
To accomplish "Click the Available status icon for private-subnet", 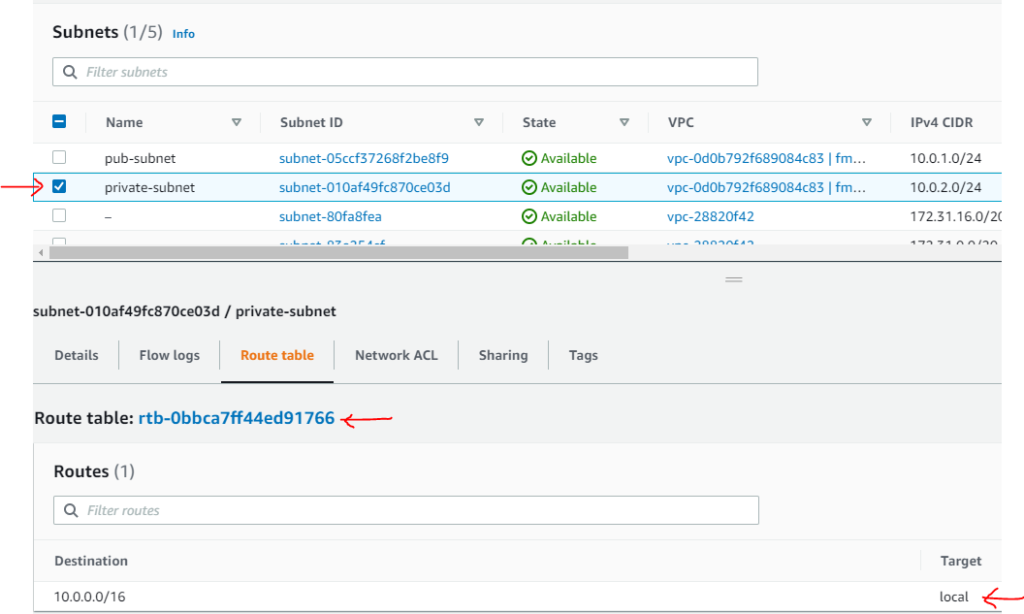I will pos(529,187).
